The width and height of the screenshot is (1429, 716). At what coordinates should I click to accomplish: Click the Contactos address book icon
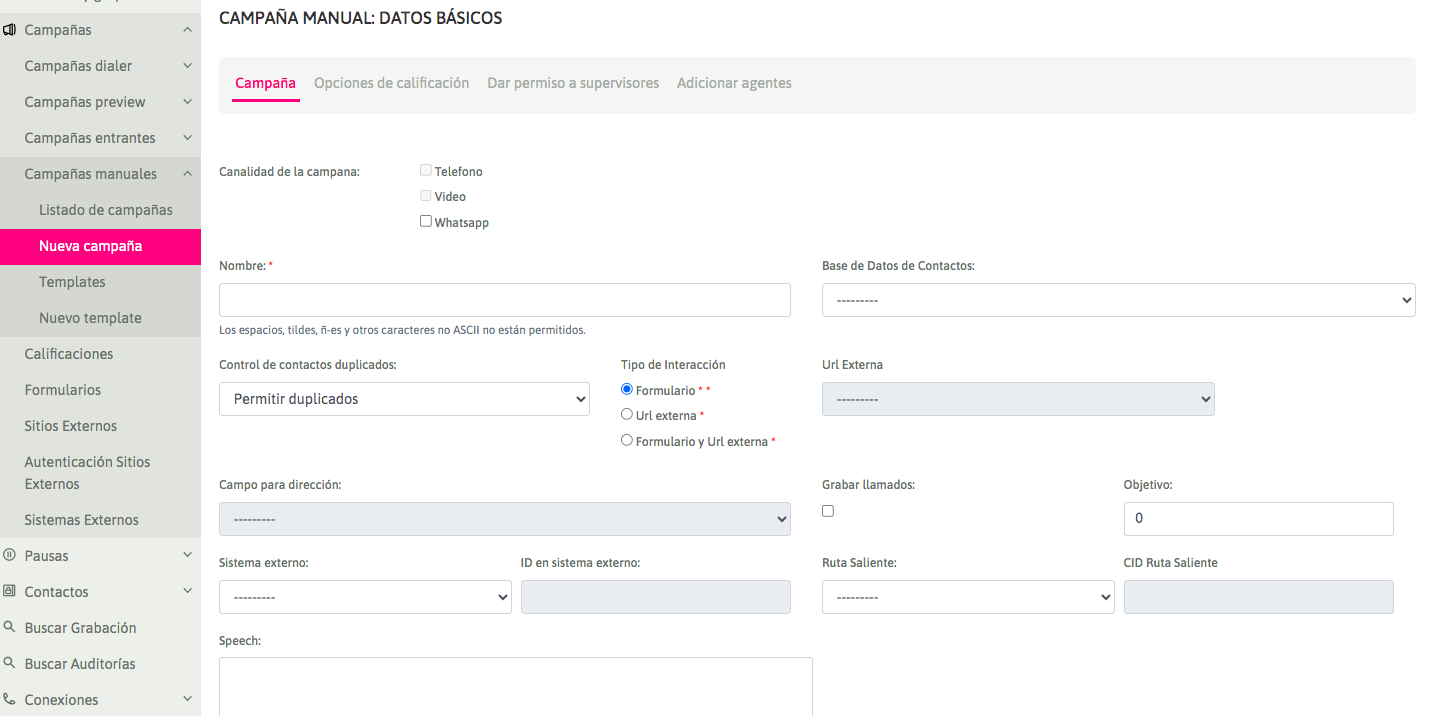pos(9,591)
